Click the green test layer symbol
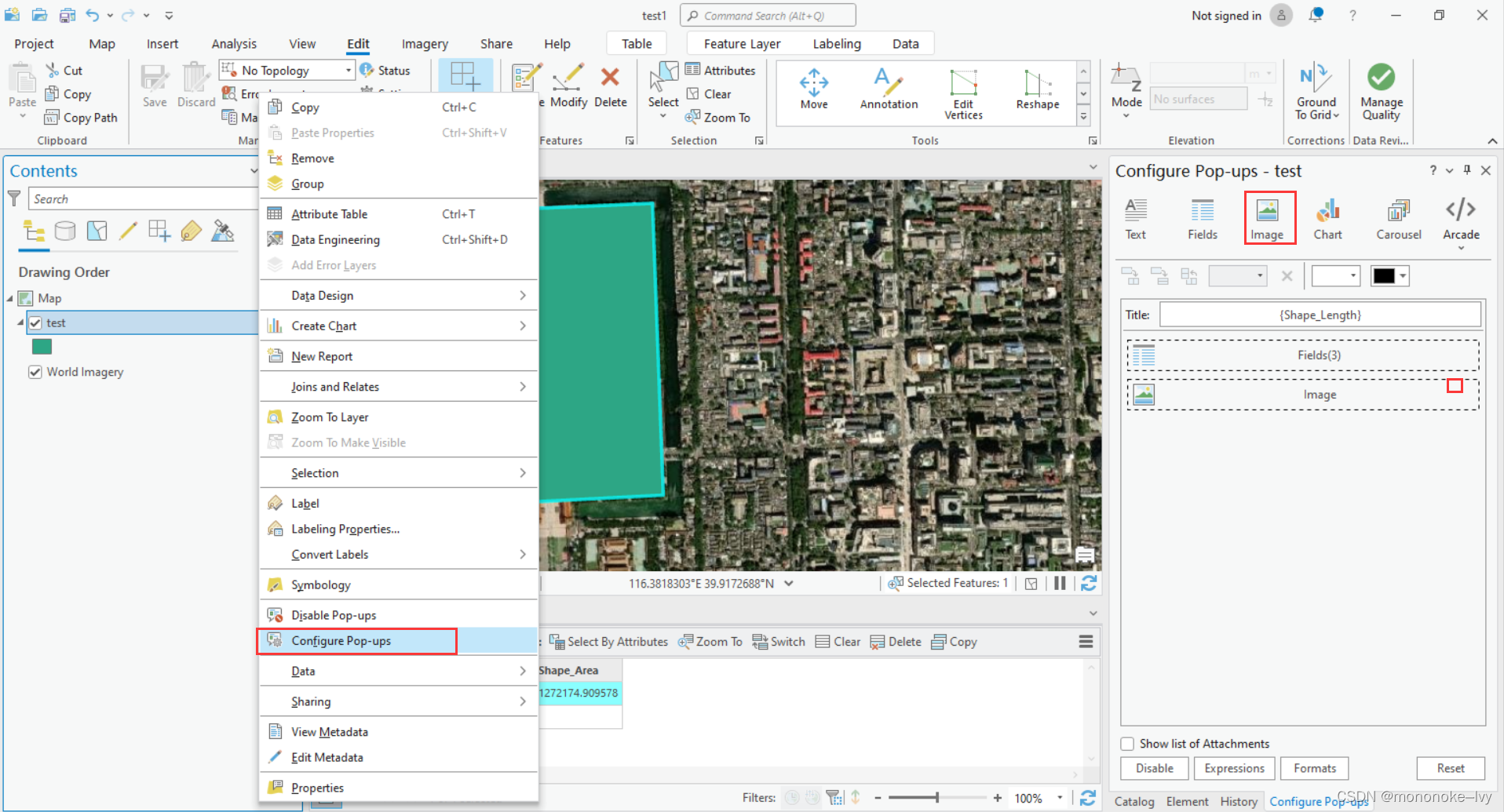This screenshot has width=1504, height=812. (x=42, y=347)
